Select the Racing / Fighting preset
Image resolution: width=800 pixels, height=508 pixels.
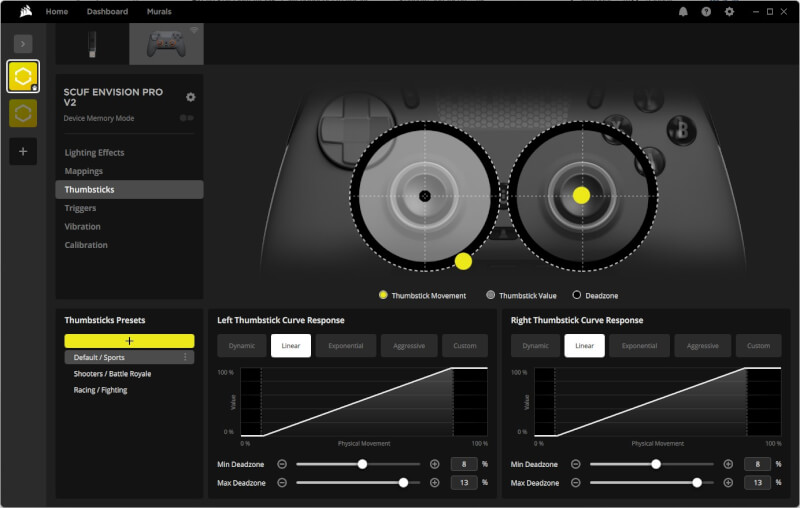pos(101,390)
